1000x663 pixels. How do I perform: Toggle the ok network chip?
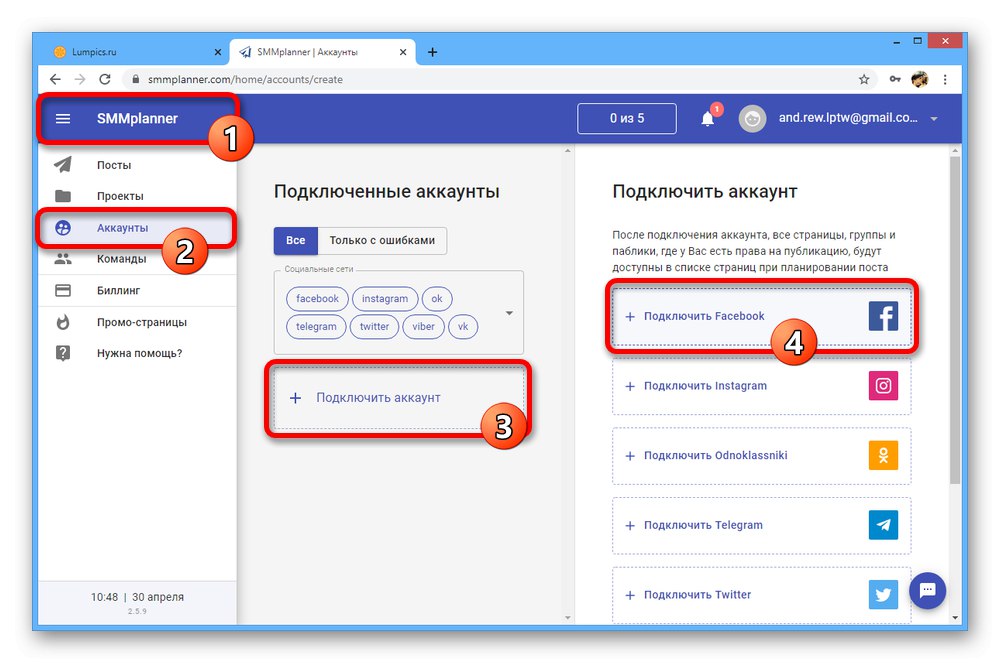click(x=437, y=298)
